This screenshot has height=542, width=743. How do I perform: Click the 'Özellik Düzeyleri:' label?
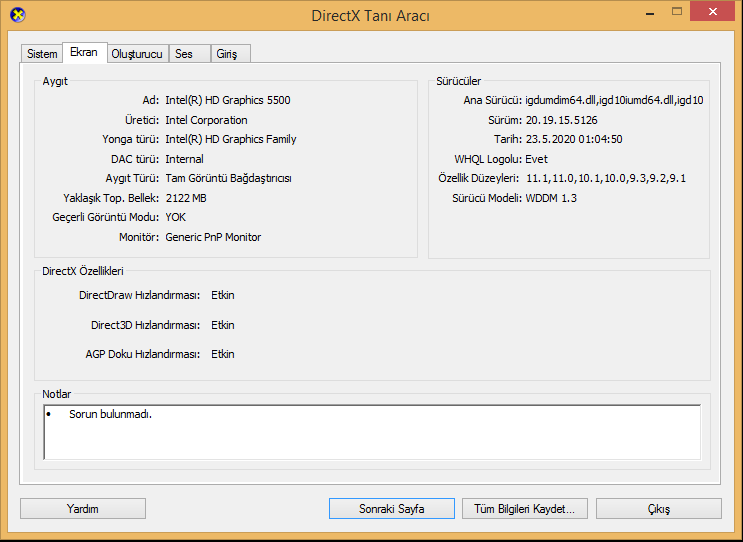click(x=479, y=179)
